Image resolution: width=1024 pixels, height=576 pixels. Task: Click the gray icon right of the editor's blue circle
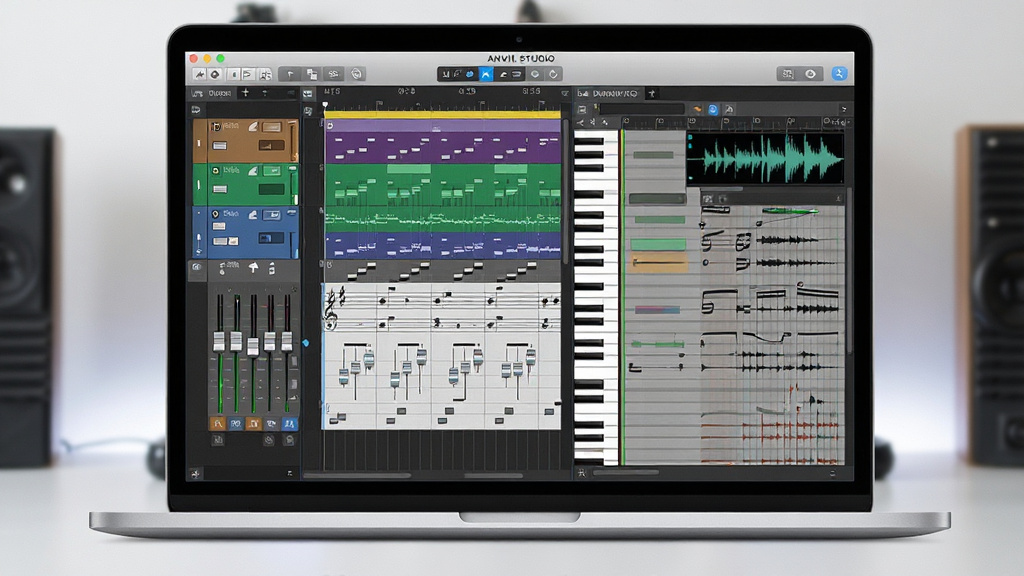click(x=729, y=110)
